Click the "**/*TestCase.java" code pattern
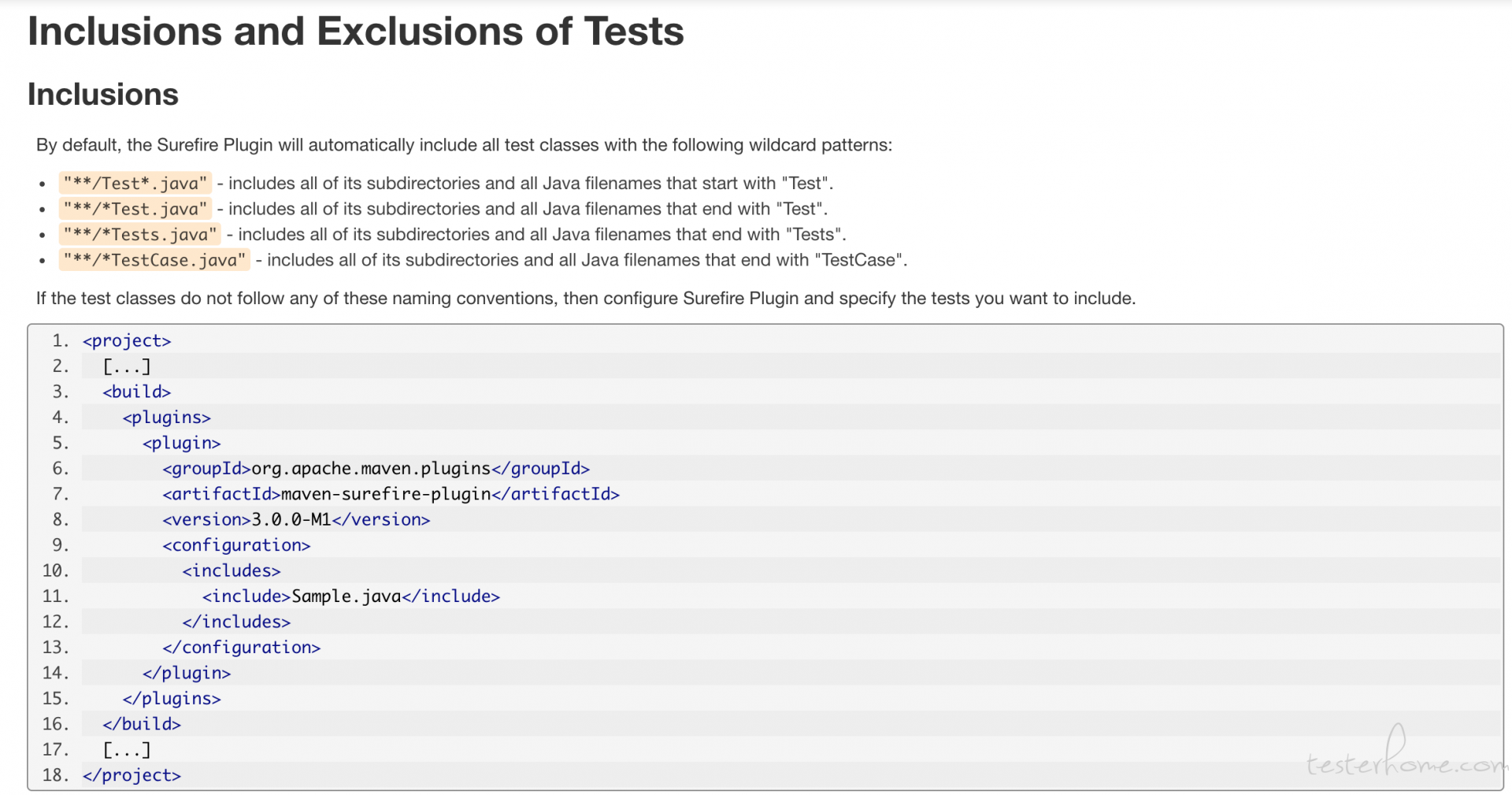 coord(154,260)
